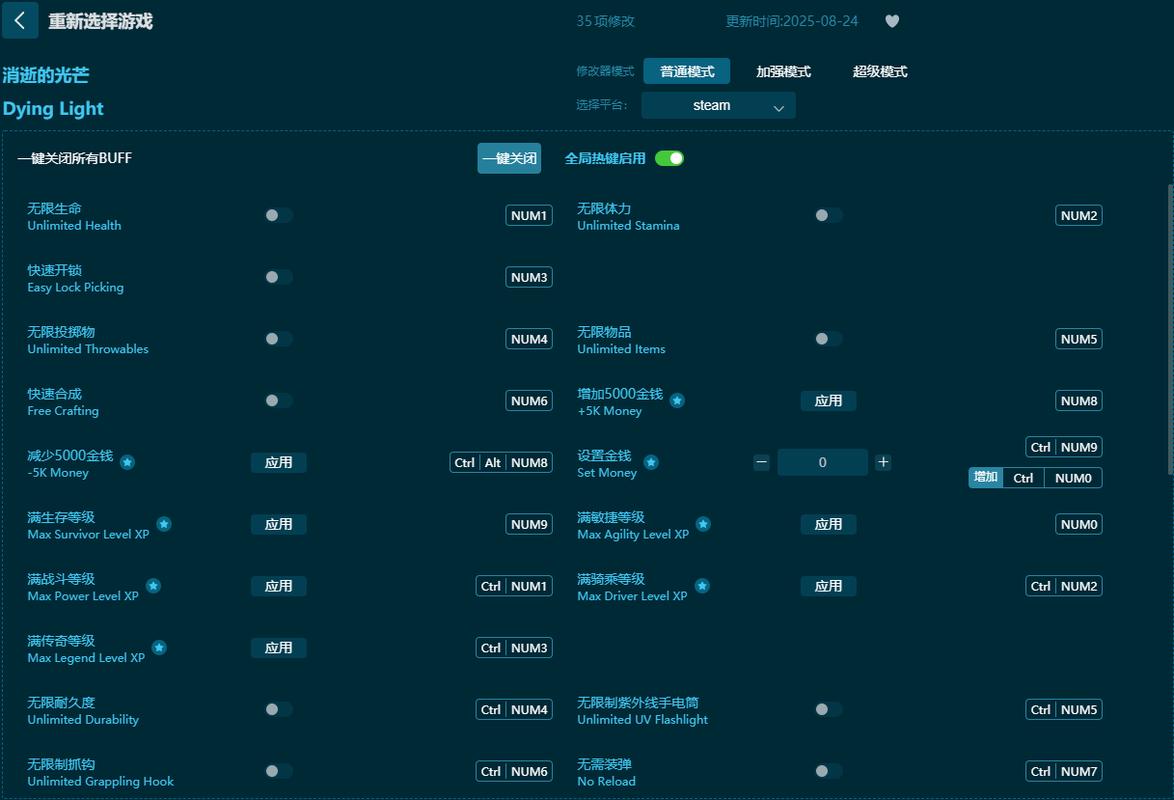
Task: Enable Unlimited Health toggle
Action: tap(279, 216)
